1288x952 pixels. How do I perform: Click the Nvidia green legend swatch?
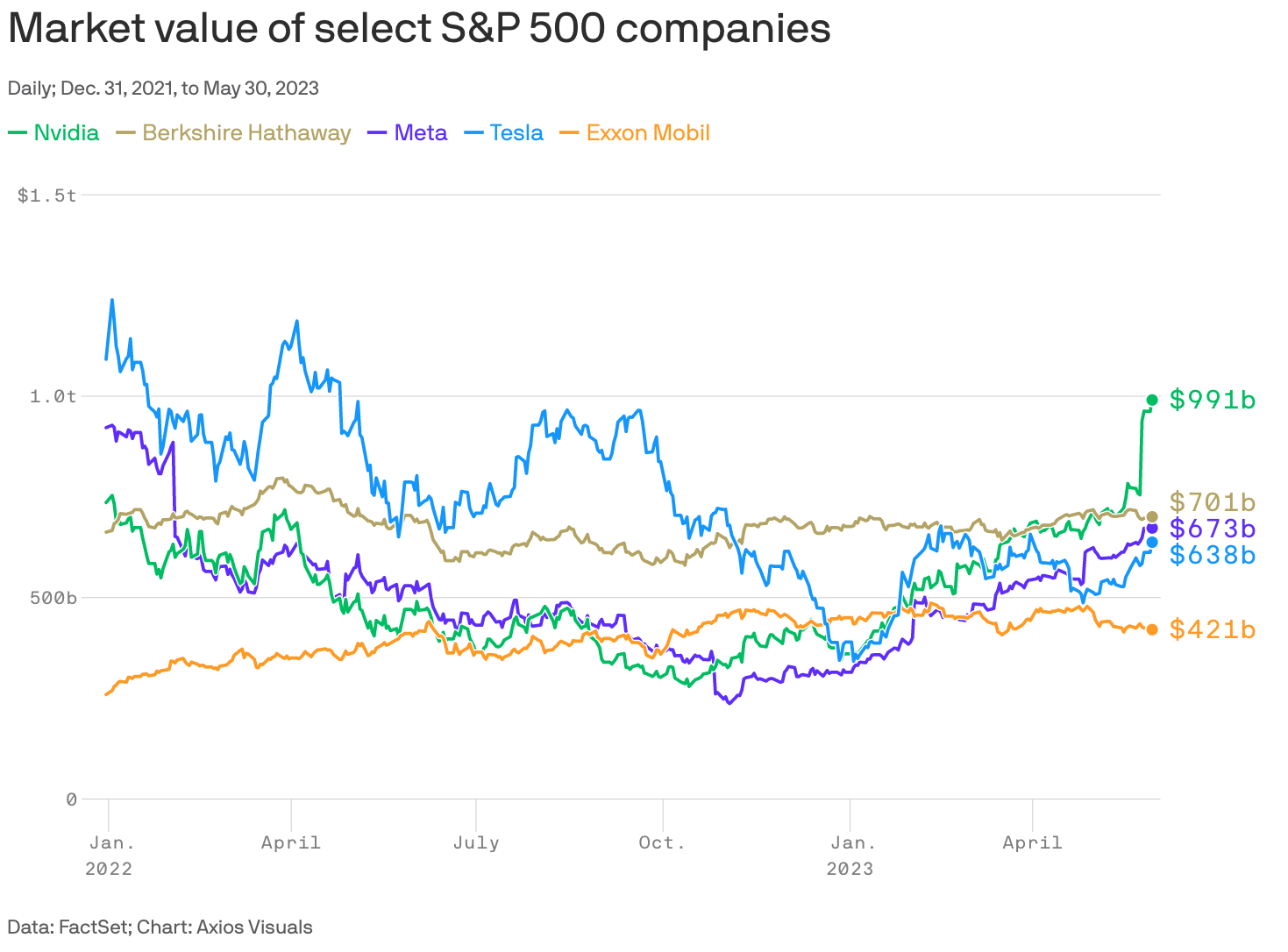pyautogui.click(x=18, y=133)
